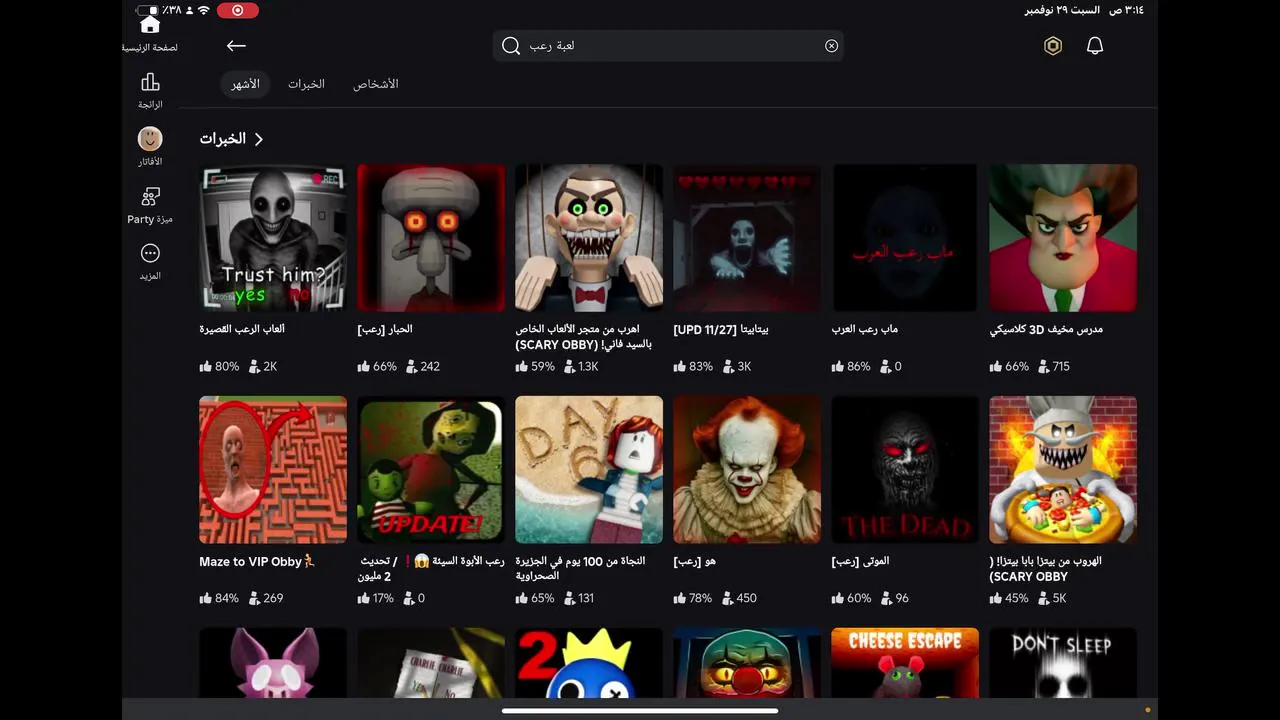Open the ماب رعب العرب thumbnail
Screen dimensions: 1280x720
pyautogui.click(x=905, y=238)
